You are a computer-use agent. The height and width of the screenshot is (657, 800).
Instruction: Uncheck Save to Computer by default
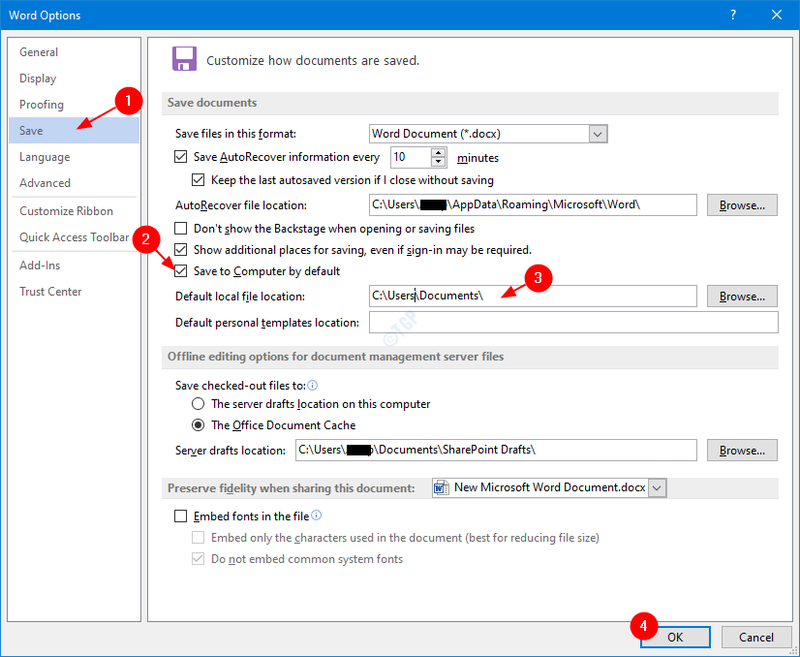pos(181,271)
